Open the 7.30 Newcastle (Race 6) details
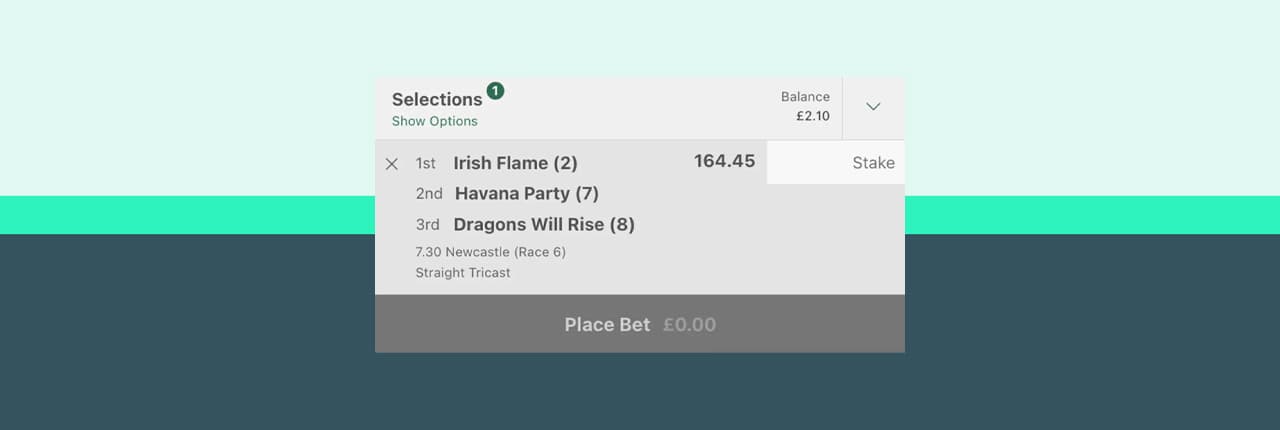Image resolution: width=1280 pixels, height=430 pixels. click(x=490, y=252)
